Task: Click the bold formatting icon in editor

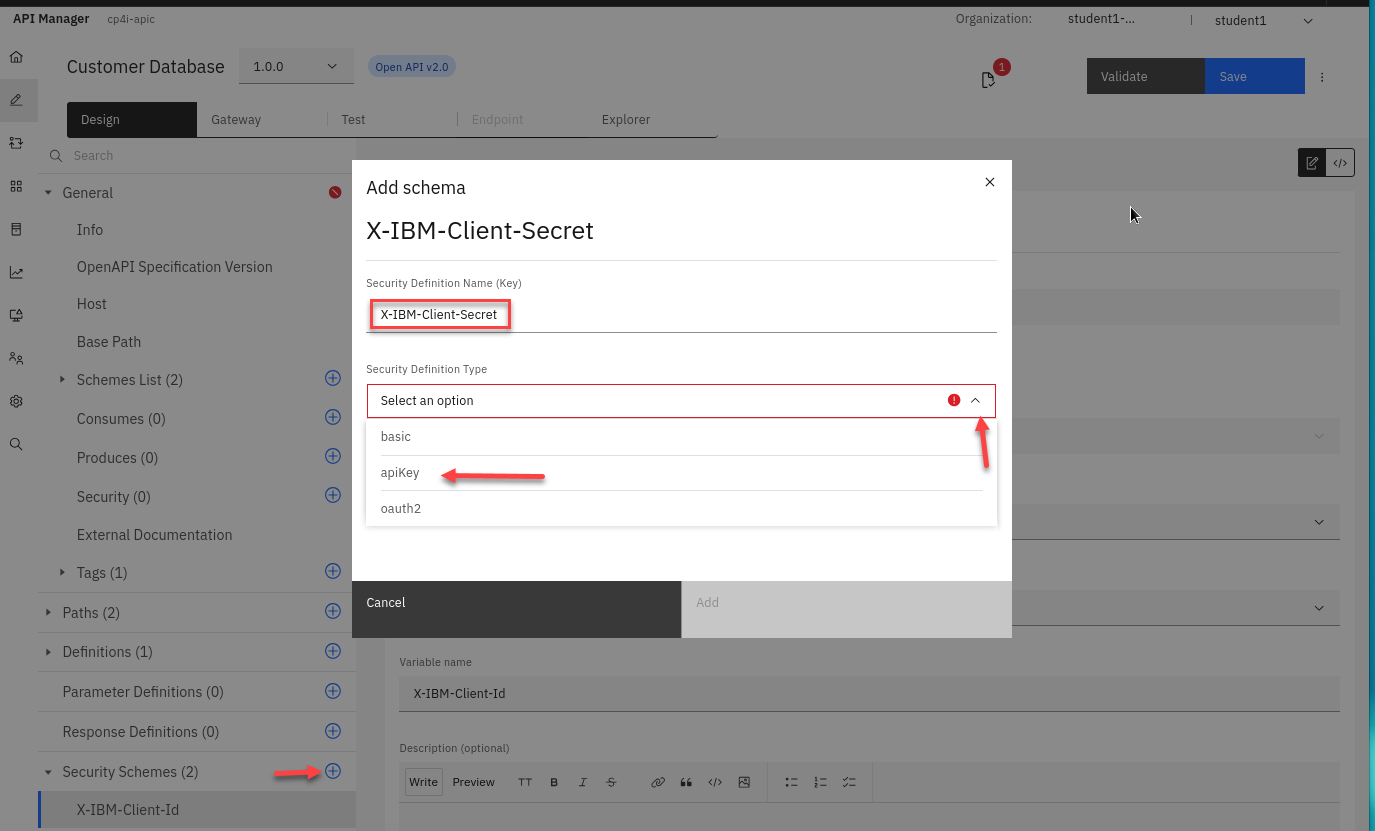Action: pos(554,782)
